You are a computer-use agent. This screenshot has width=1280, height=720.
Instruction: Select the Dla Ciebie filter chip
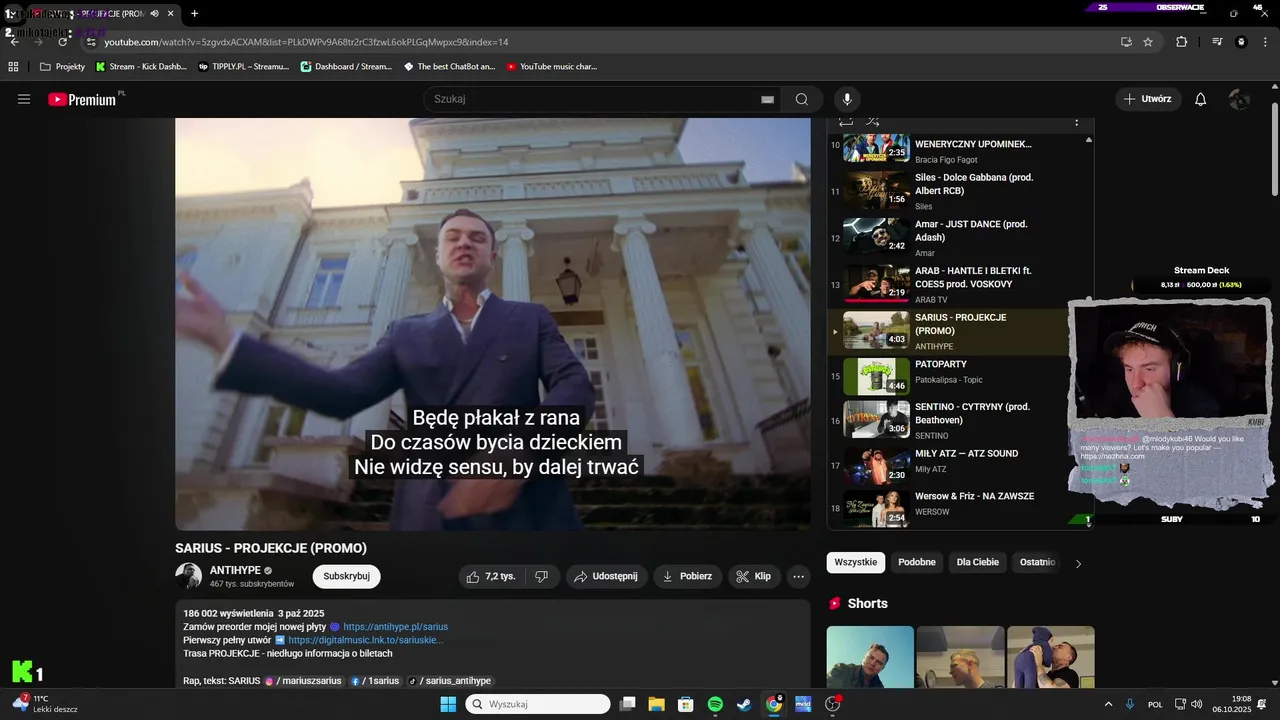[x=978, y=562]
